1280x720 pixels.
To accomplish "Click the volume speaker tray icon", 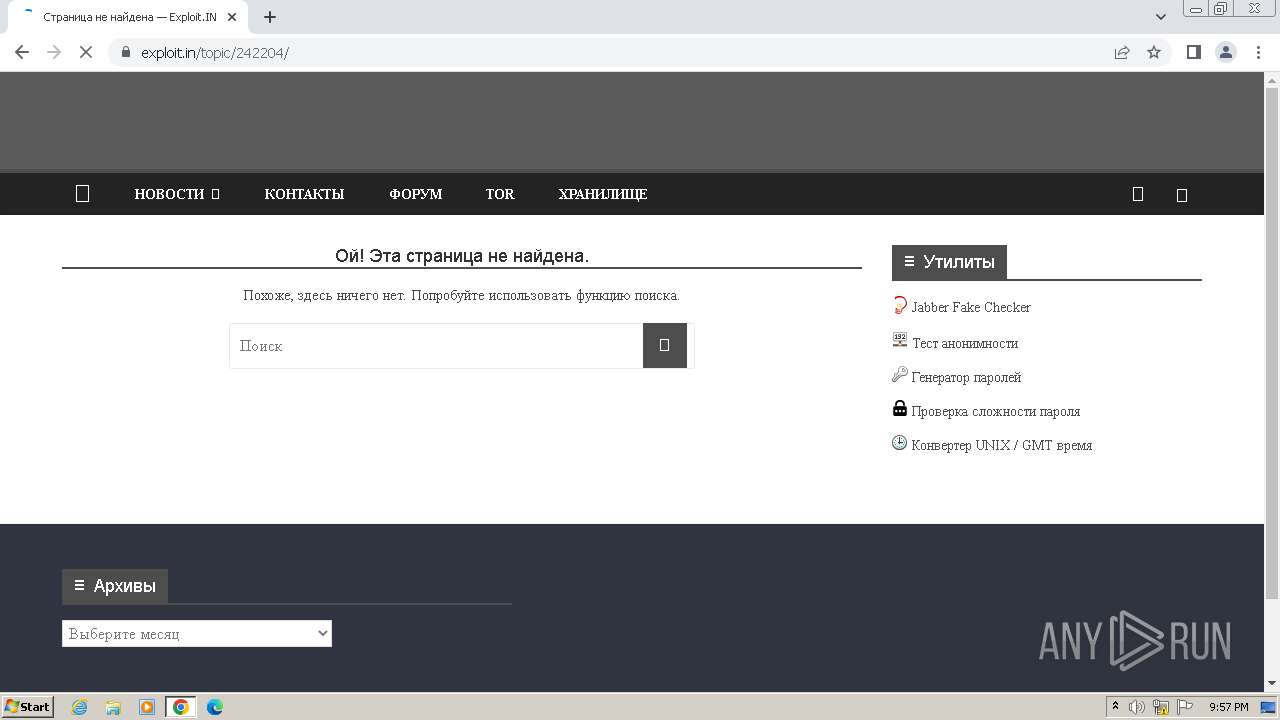I will tap(1137, 707).
